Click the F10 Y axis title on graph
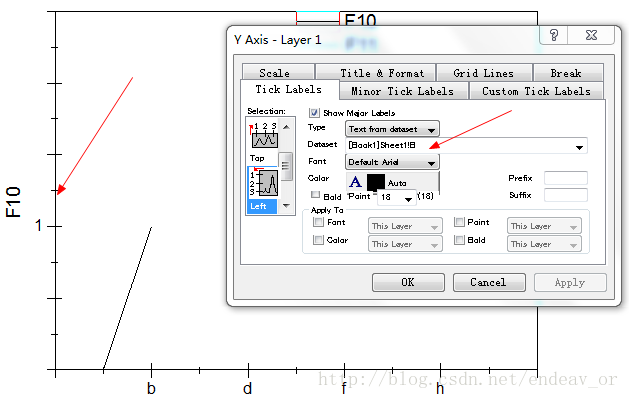This screenshot has height=399, width=629. (14, 202)
